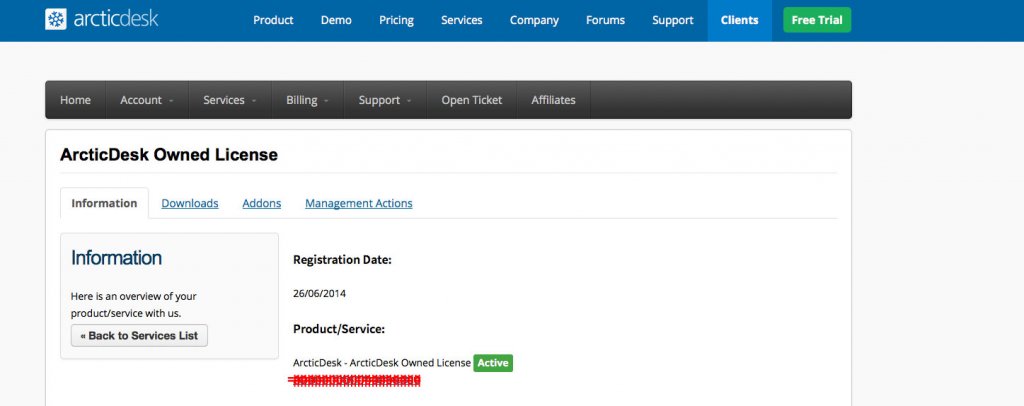This screenshot has height=406, width=1024.
Task: Open the Forums link
Action: point(605,20)
